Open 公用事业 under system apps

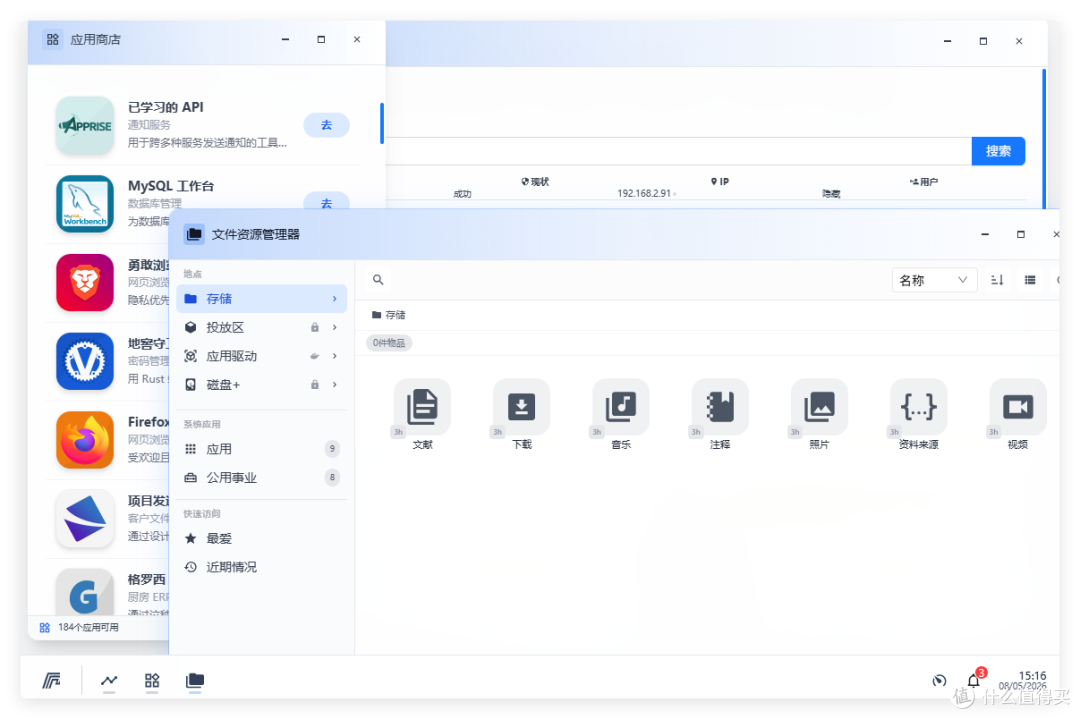tap(262, 477)
